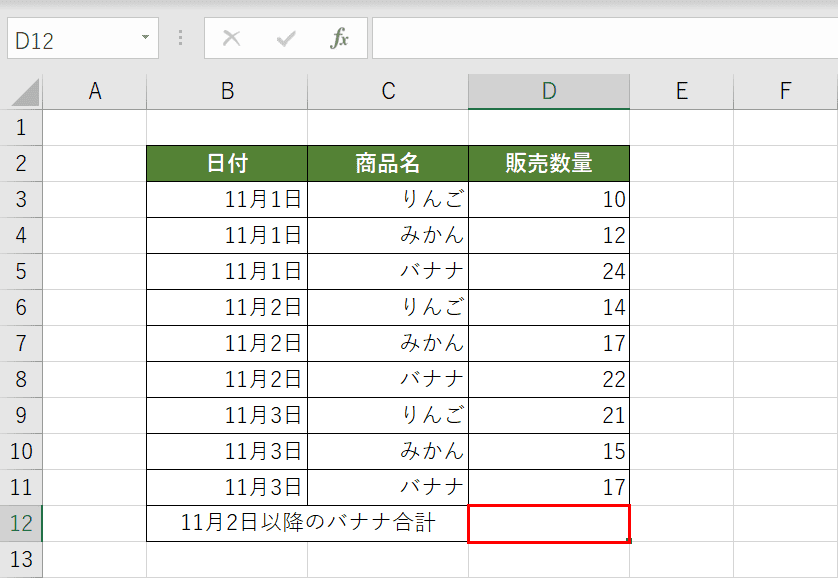Click the りんご cell in row 9

click(388, 416)
